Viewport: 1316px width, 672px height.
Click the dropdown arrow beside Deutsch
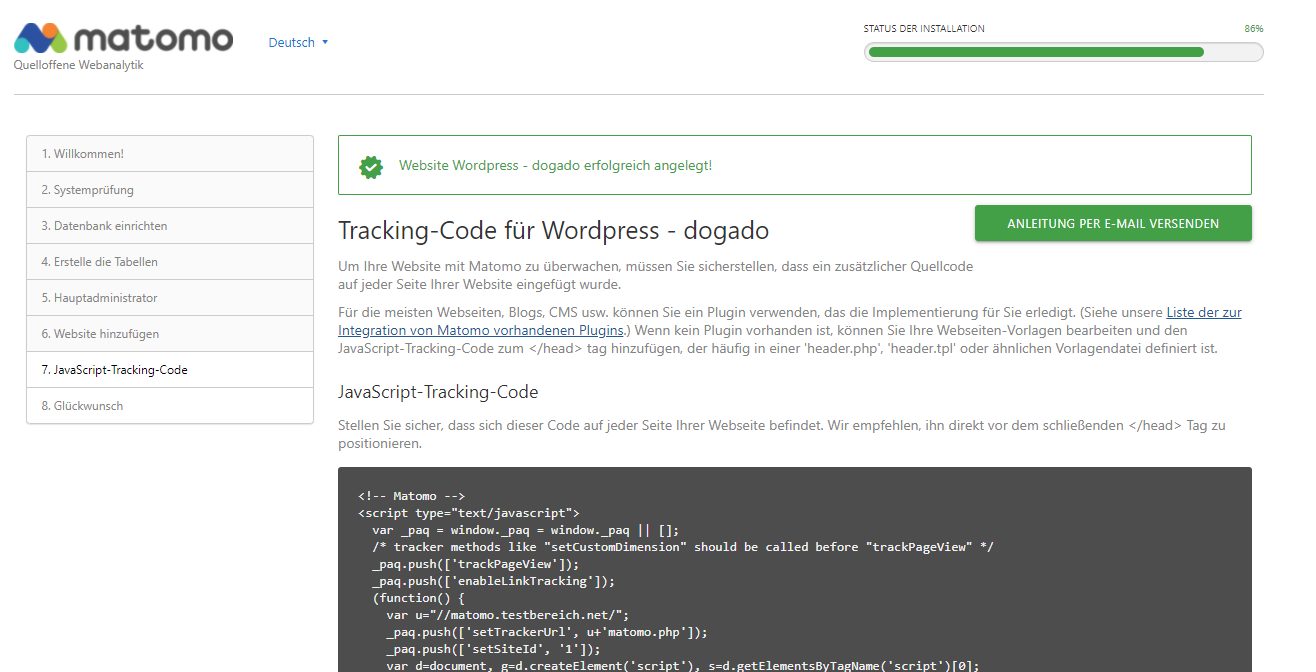[325, 43]
